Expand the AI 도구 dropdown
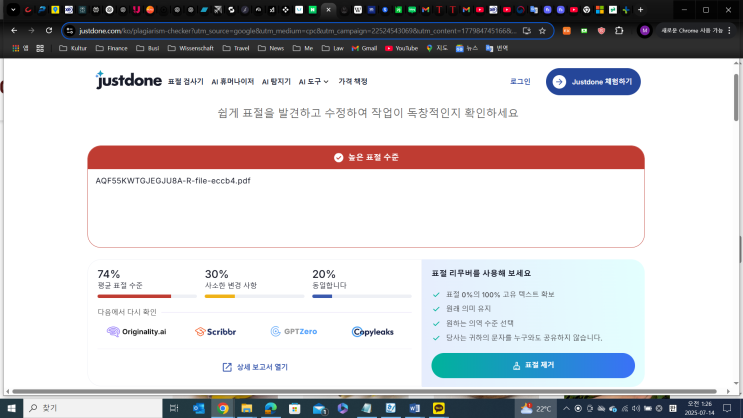 313,82
